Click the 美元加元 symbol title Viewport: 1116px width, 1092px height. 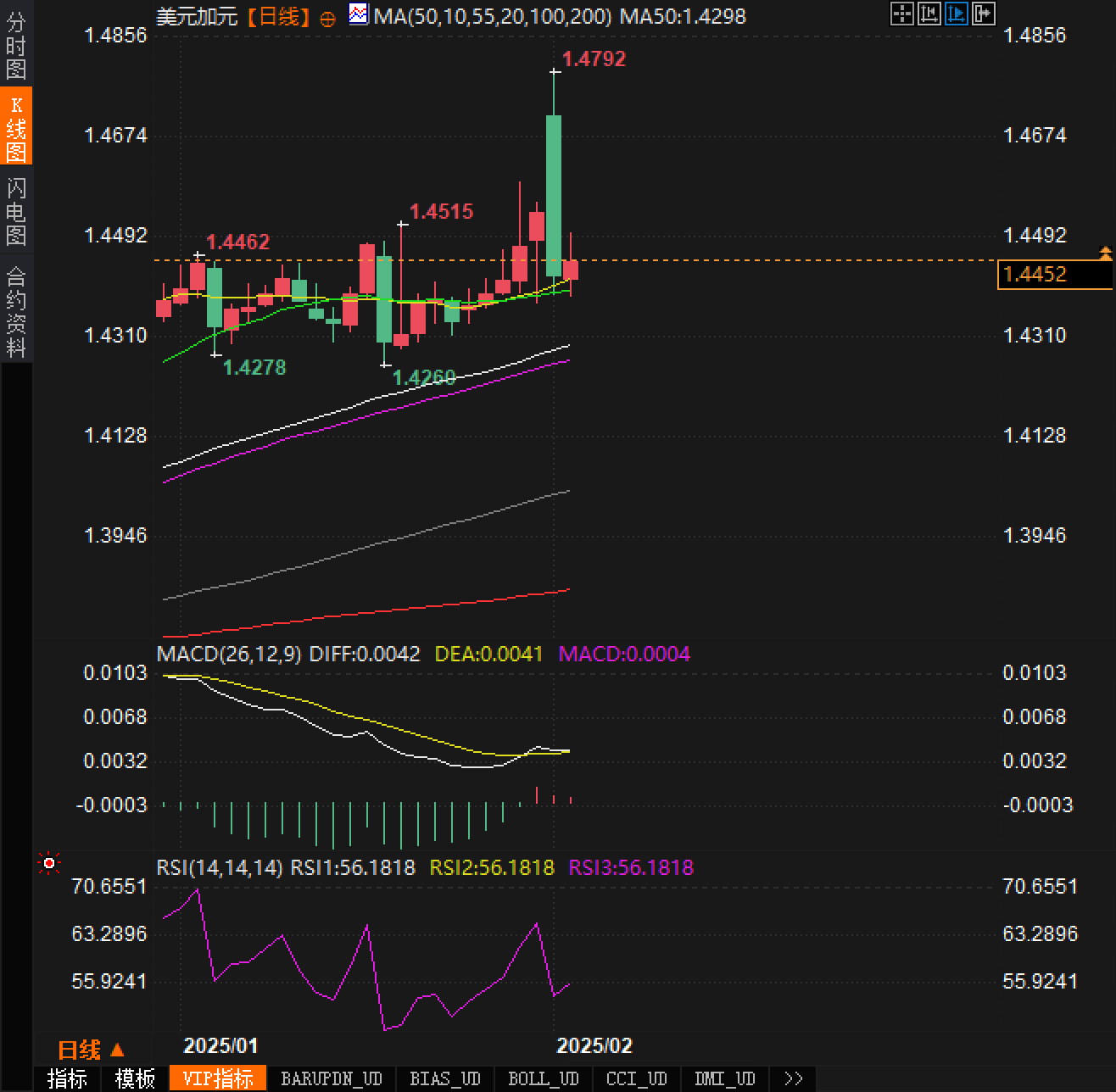[x=198, y=16]
